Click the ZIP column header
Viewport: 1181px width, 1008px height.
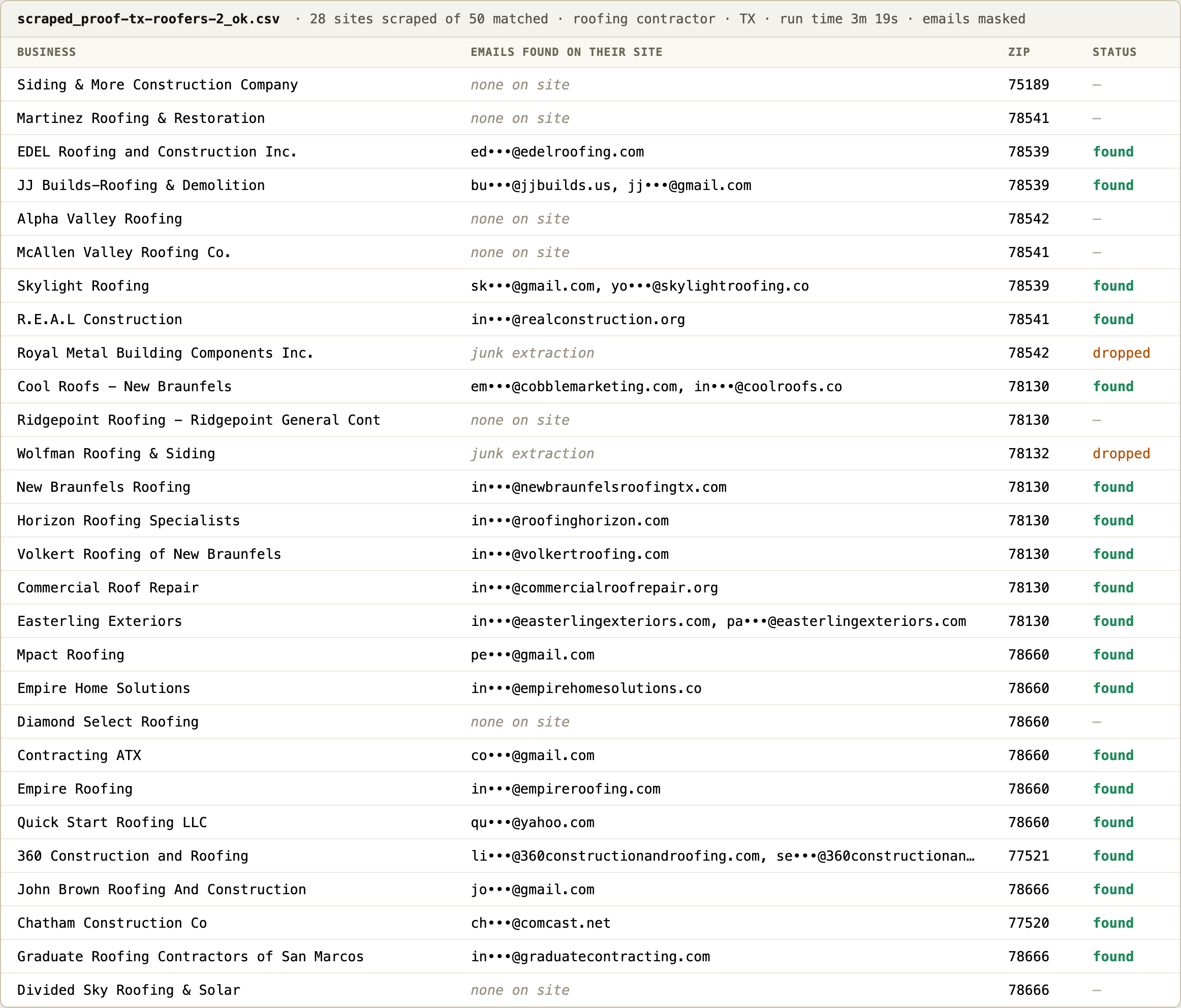click(1018, 52)
